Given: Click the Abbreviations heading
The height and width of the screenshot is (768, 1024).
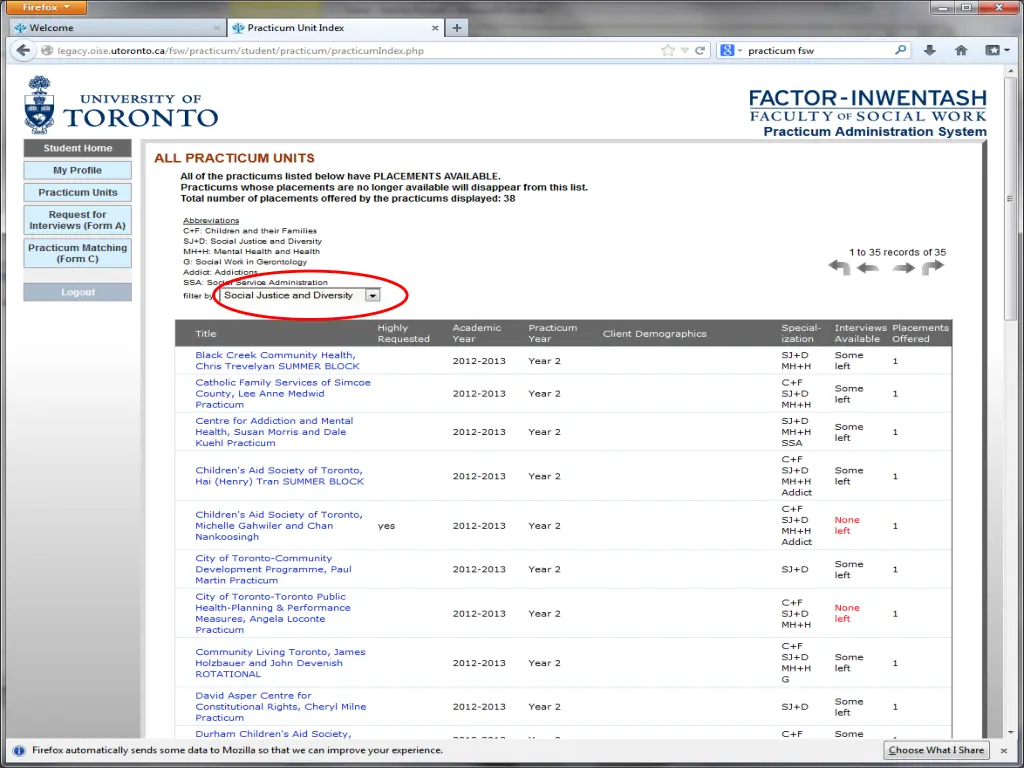Looking at the screenshot, I should 211,221.
